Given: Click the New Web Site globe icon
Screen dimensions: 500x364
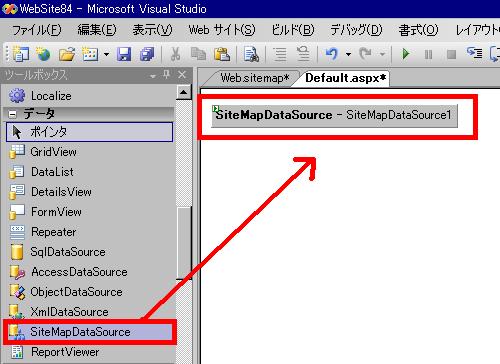Looking at the screenshot, I should 43,54.
